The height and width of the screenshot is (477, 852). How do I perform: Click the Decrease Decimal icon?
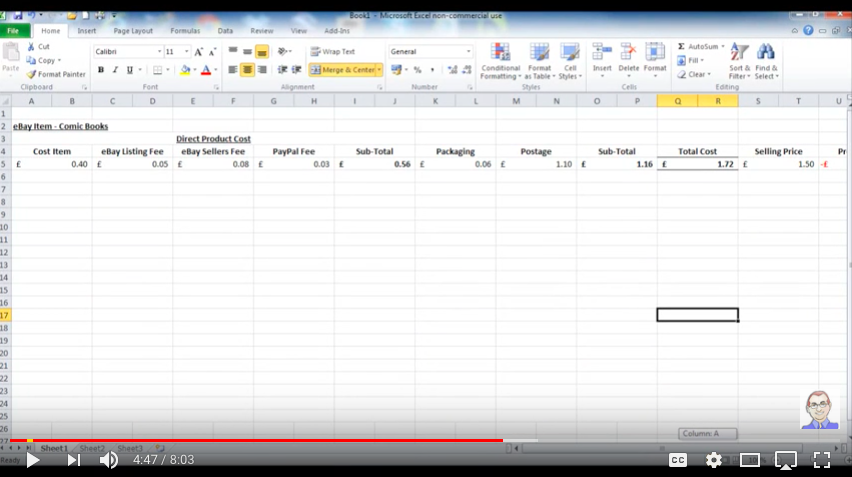coord(467,70)
